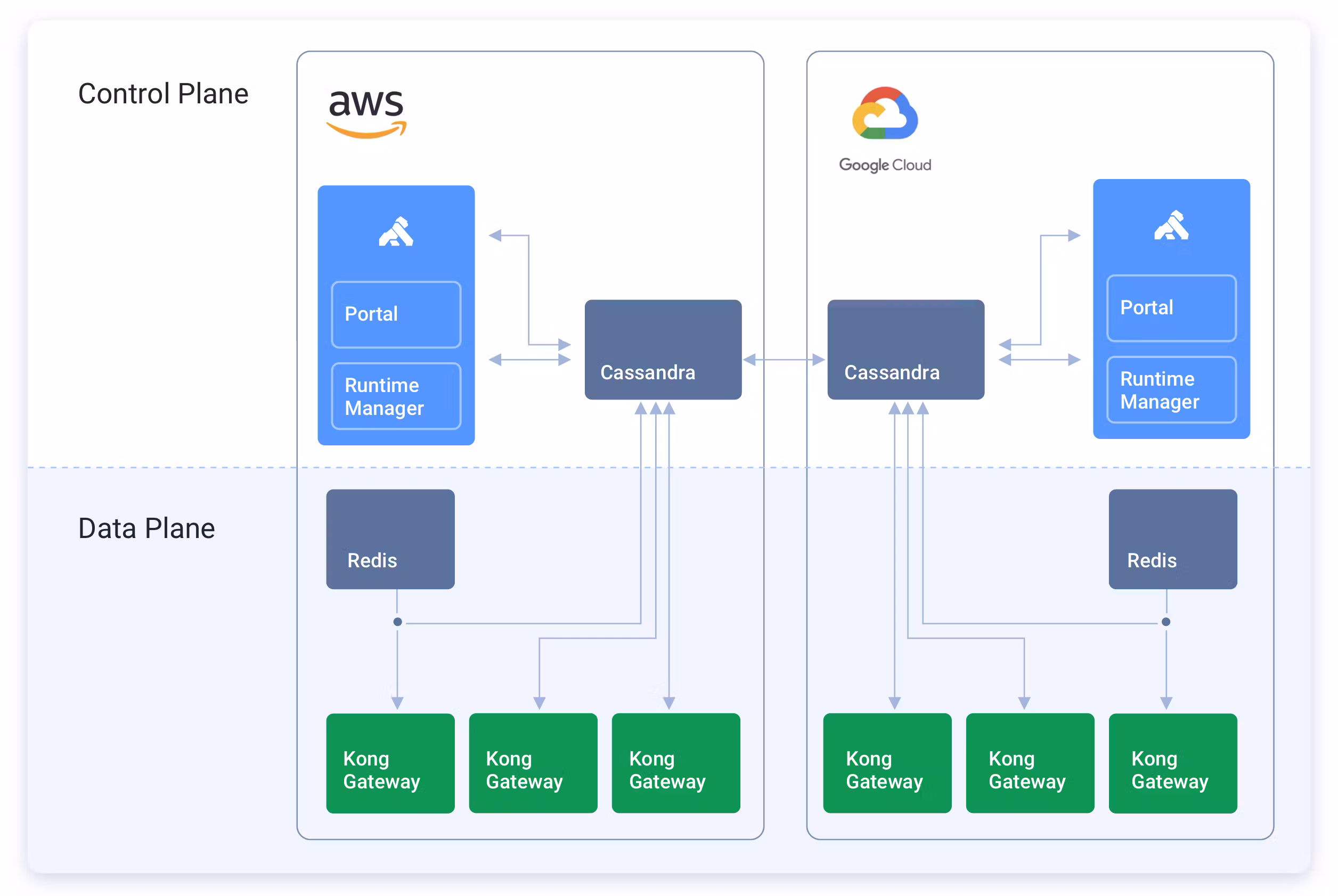Click the Google Cloud text label
Image resolution: width=1338 pixels, height=896 pixels.
884,165
